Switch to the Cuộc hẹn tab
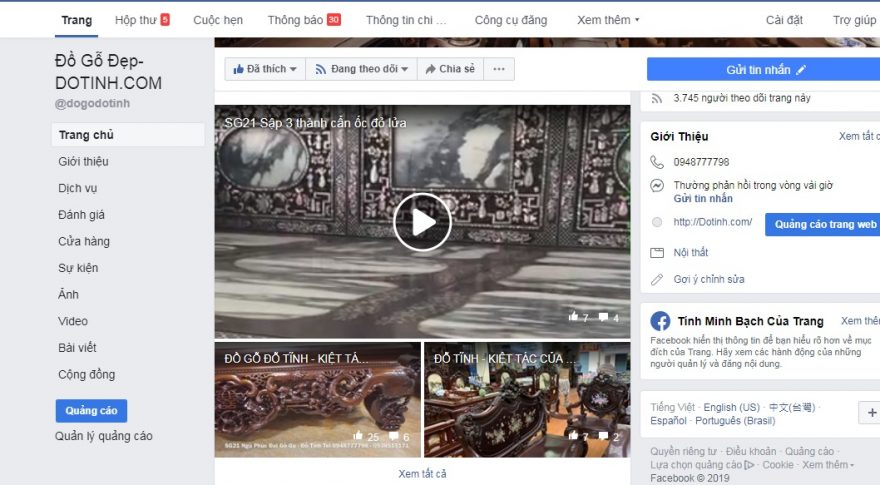Screen dimensions: 880x485 218,20
